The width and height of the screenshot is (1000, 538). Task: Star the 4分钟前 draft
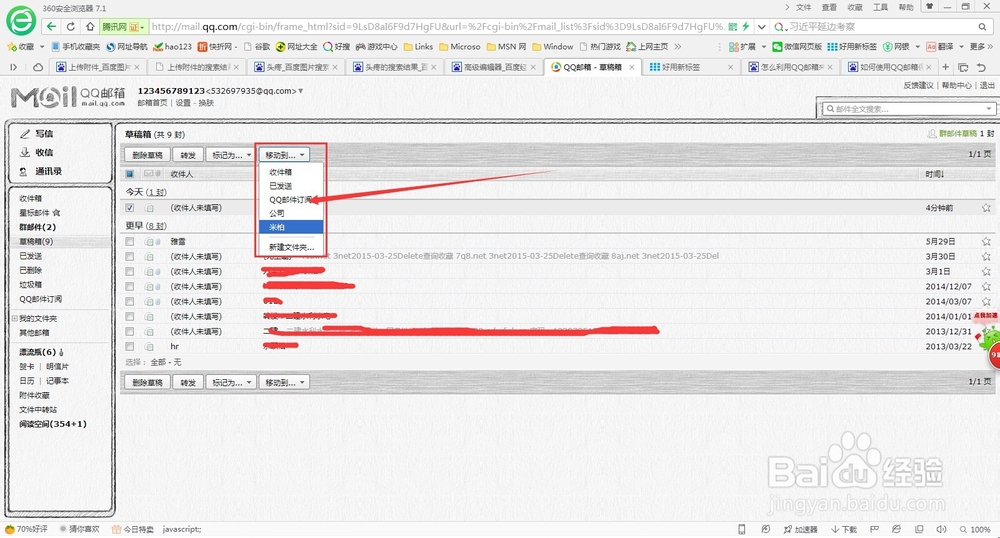tap(986, 208)
